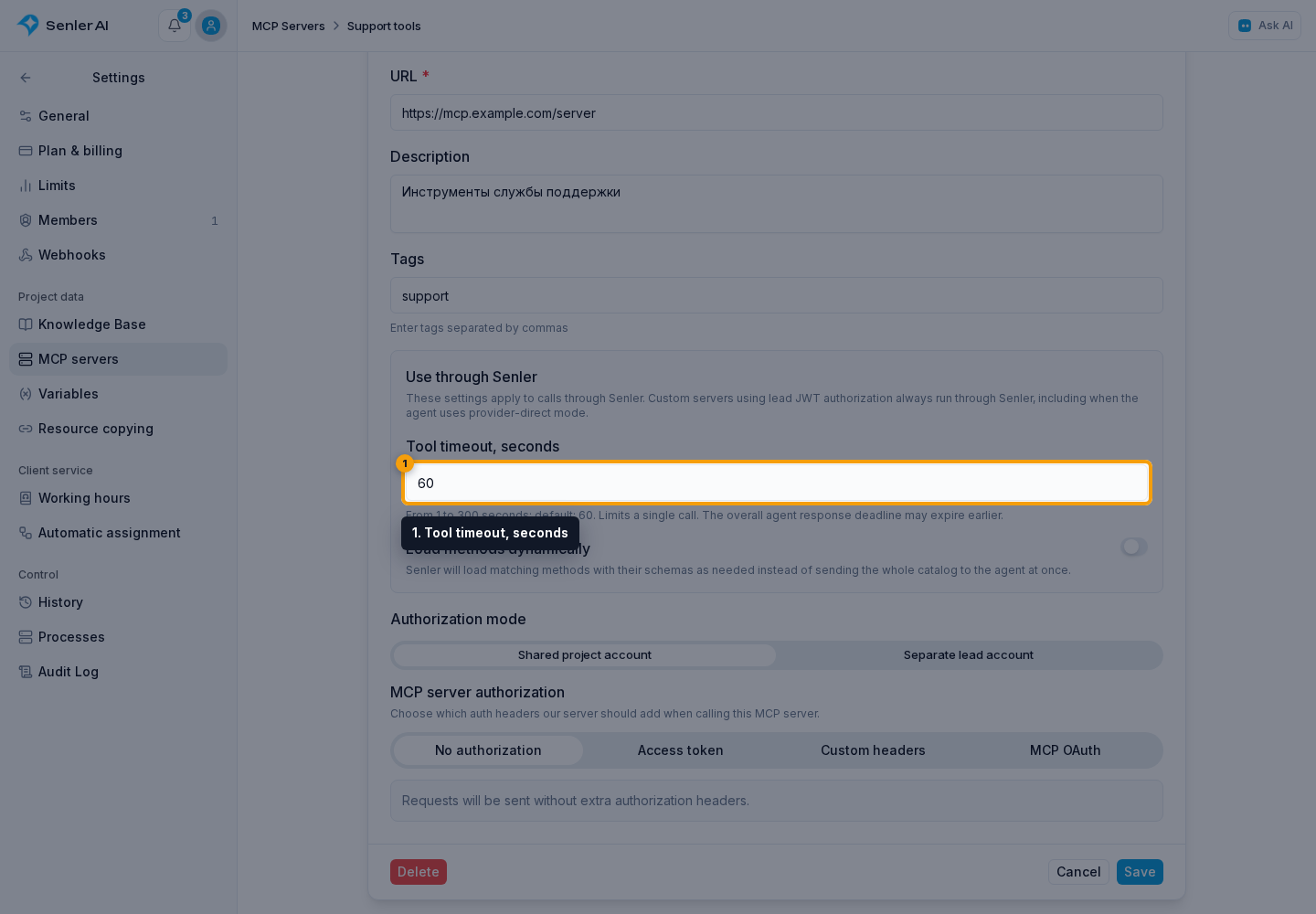Open Members in the sidebar
Viewport: 1316px width, 914px height.
point(119,220)
